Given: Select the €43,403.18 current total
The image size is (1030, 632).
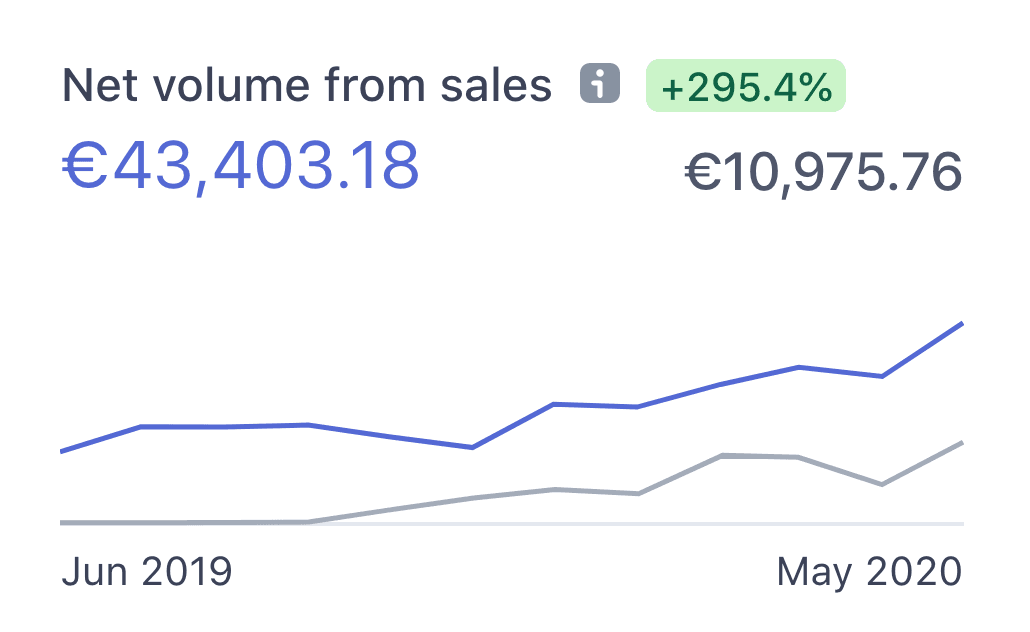Looking at the screenshot, I should (241, 165).
